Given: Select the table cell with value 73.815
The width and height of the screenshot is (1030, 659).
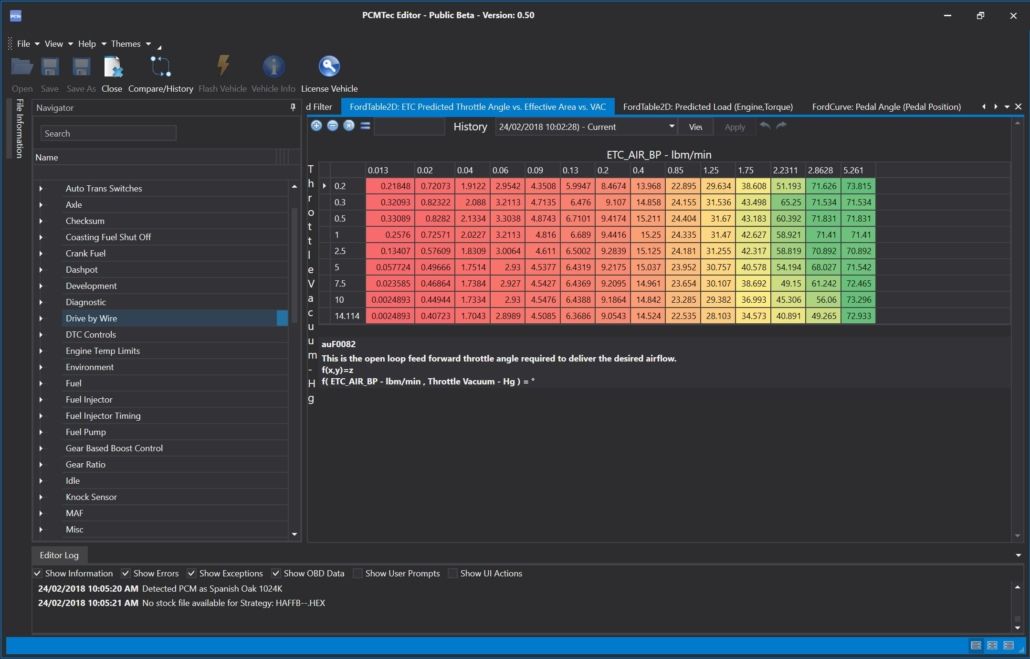Looking at the screenshot, I should [x=858, y=186].
